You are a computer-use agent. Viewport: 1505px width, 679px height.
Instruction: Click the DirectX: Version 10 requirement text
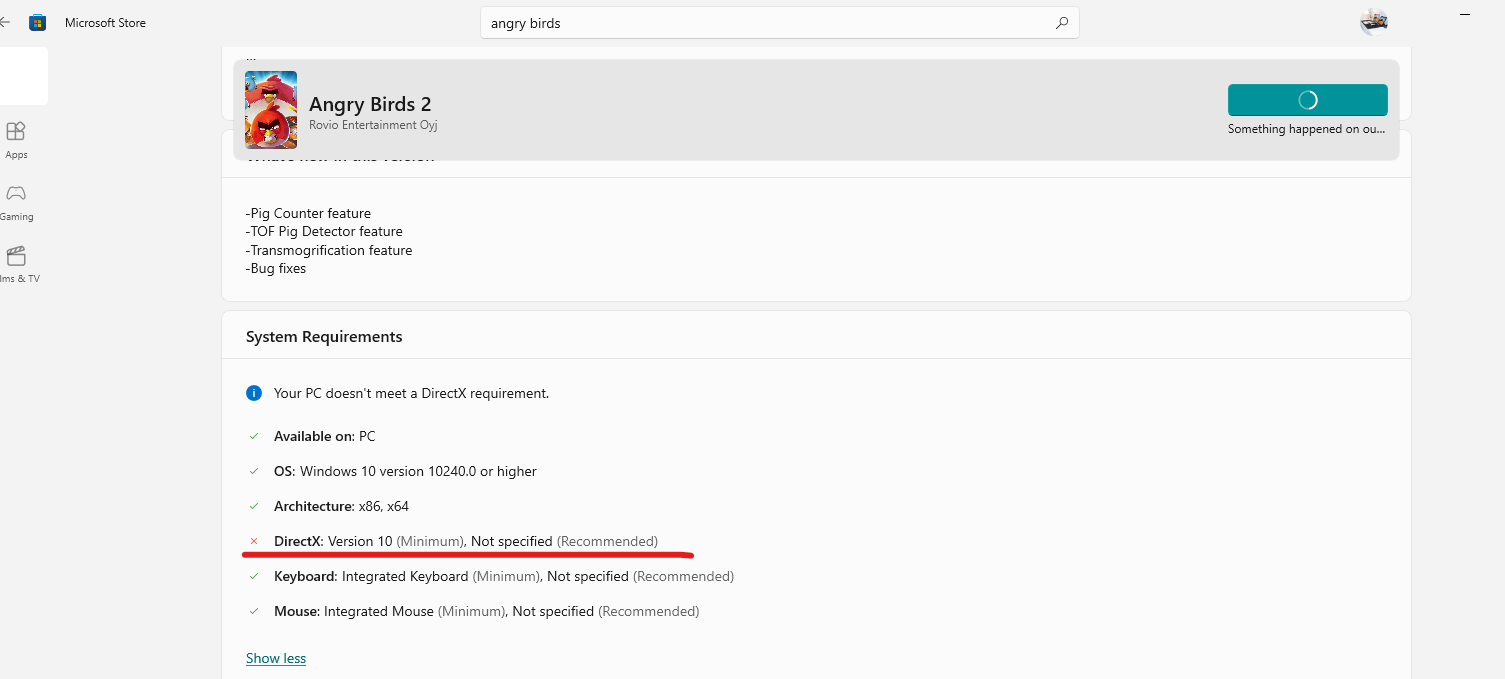[x=466, y=541]
